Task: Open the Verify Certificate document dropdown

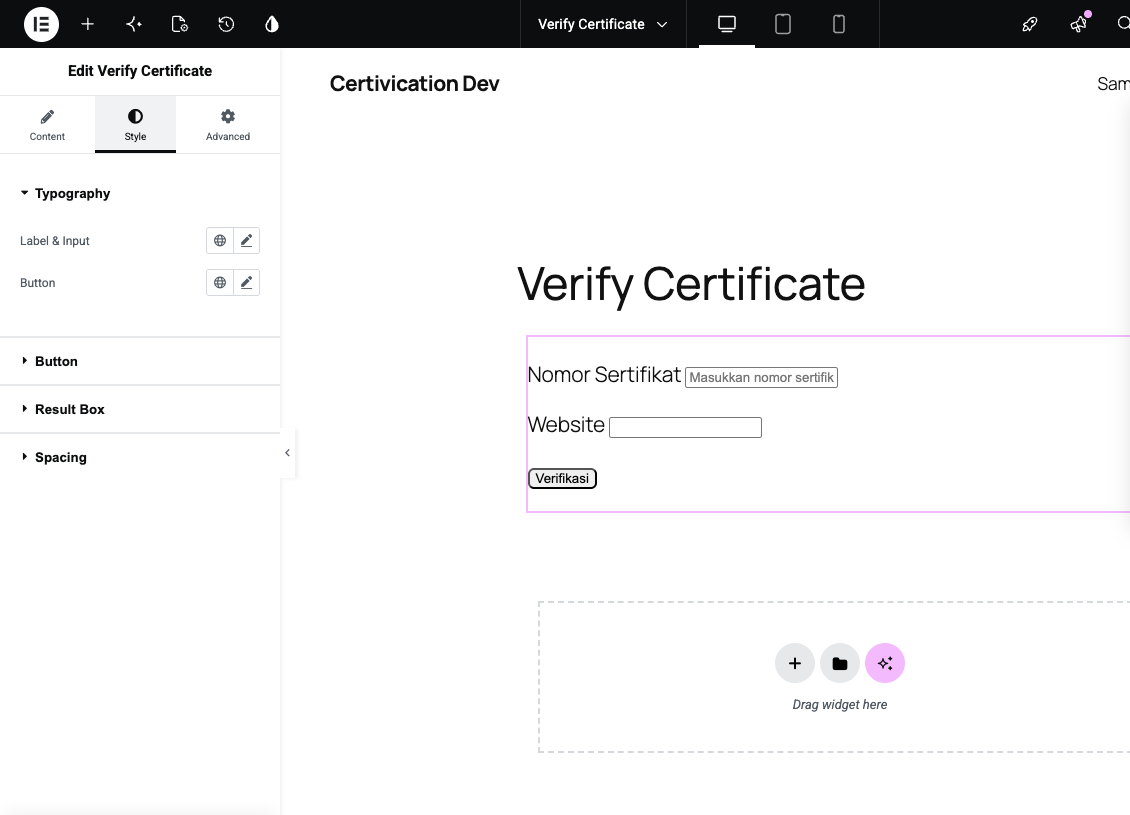Action: click(602, 24)
